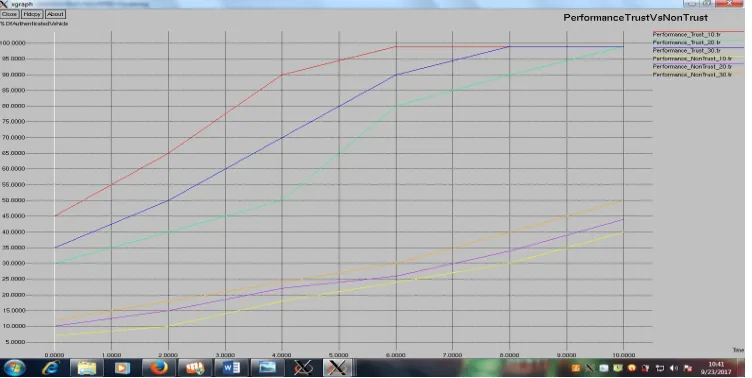Screen dimensions: 752x378
Task: Click the volume speaker tray icon
Action: coord(674,368)
